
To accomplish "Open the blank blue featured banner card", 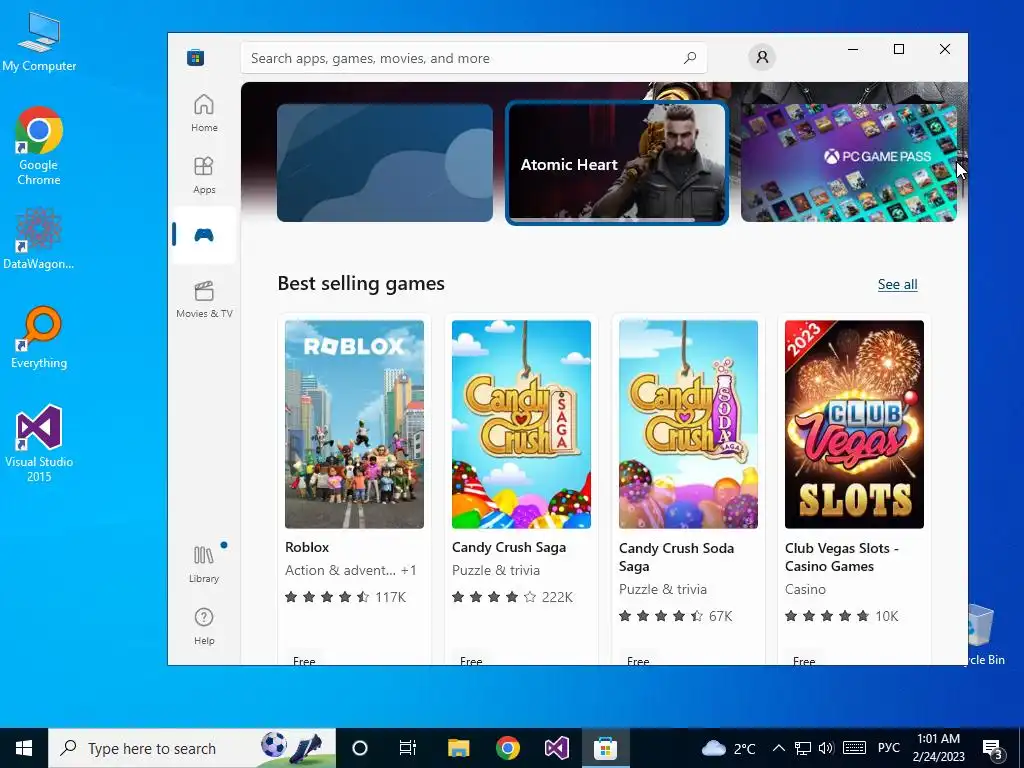I will click(x=385, y=163).
